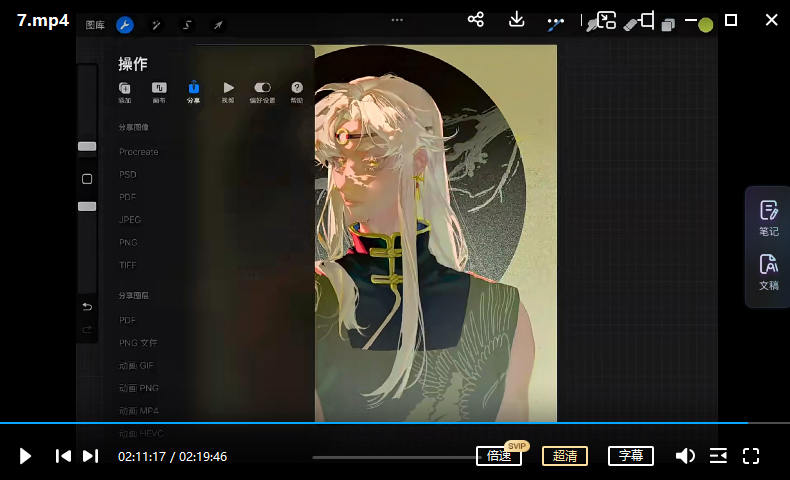Screen dimensions: 790x480
Task: Select the Transform arrow tool
Action: (218, 25)
